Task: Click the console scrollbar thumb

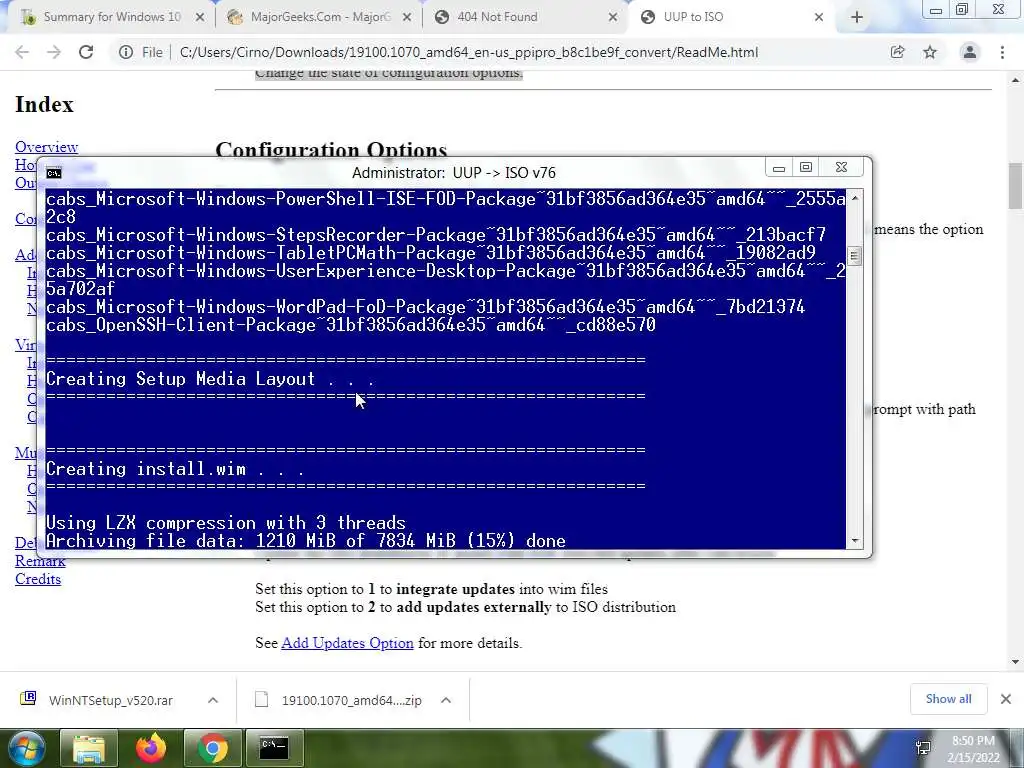Action: [x=854, y=256]
